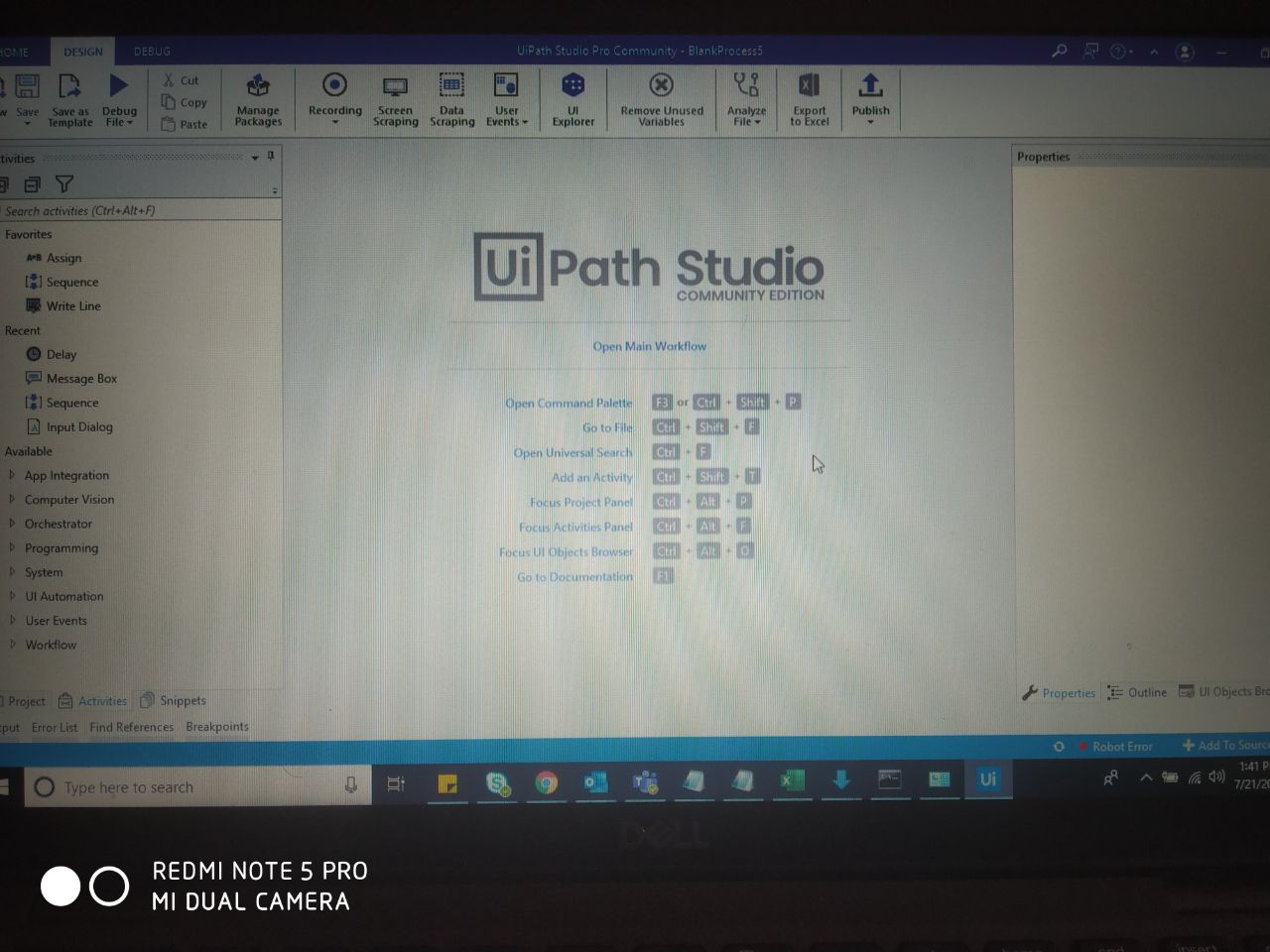Switch to the Outline tab

tap(1138, 692)
